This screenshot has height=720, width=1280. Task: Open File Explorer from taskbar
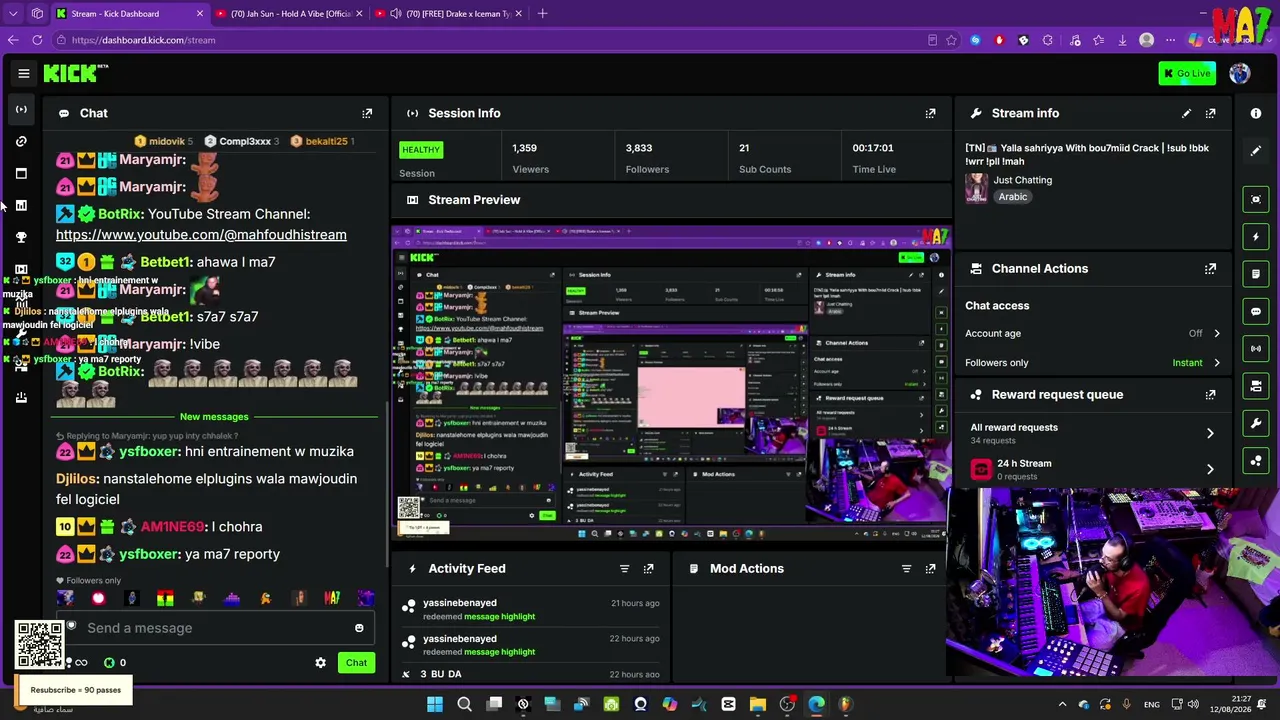click(x=757, y=704)
